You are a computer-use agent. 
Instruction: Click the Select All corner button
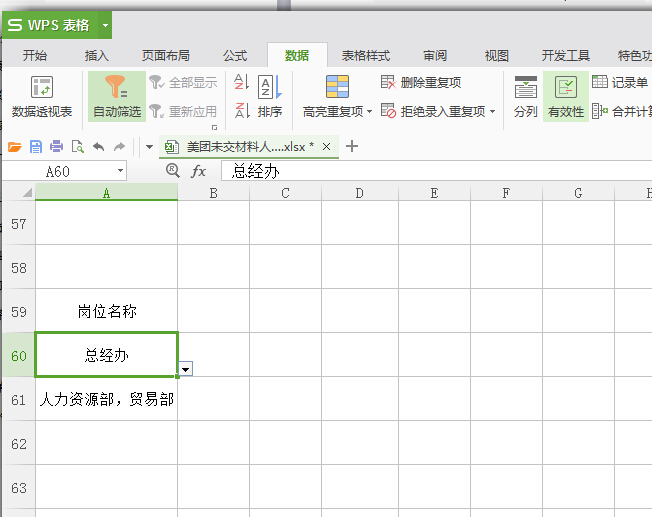pos(18,193)
